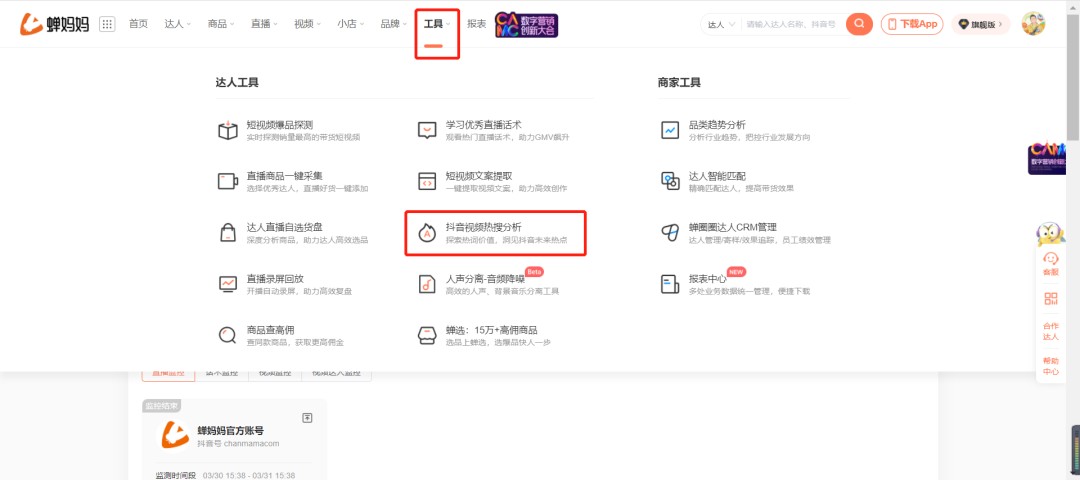
Task: Click the 达人智能匹配 icon
Action: pos(669,181)
